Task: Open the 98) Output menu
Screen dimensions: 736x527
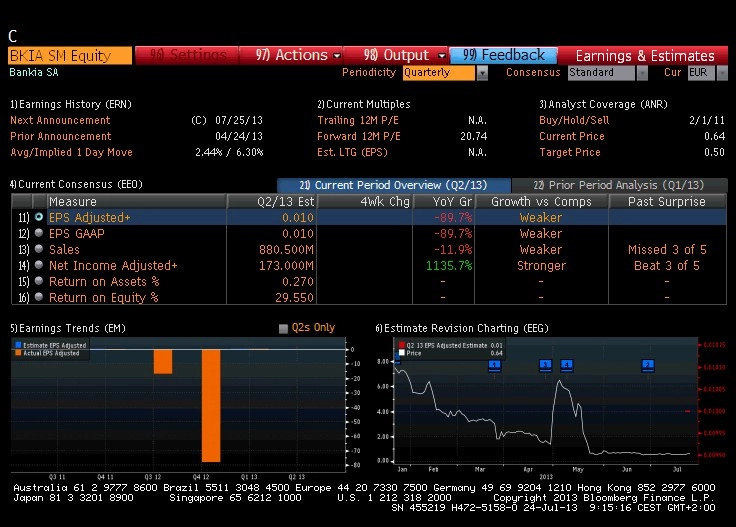Action: (396, 55)
